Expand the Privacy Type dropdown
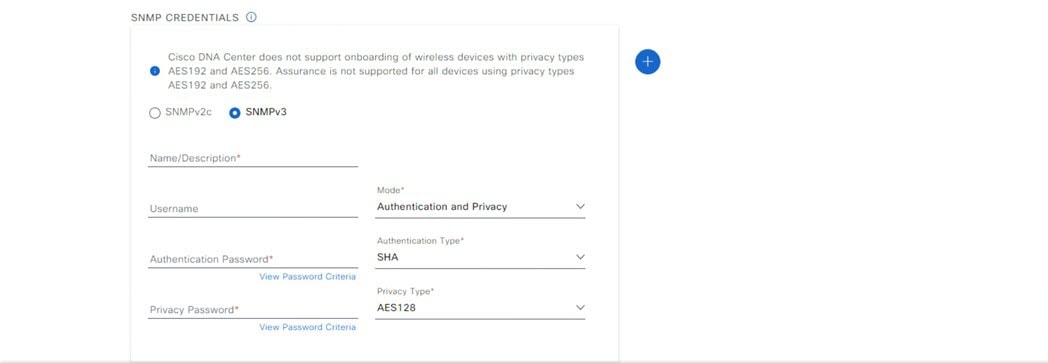 [x=480, y=308]
